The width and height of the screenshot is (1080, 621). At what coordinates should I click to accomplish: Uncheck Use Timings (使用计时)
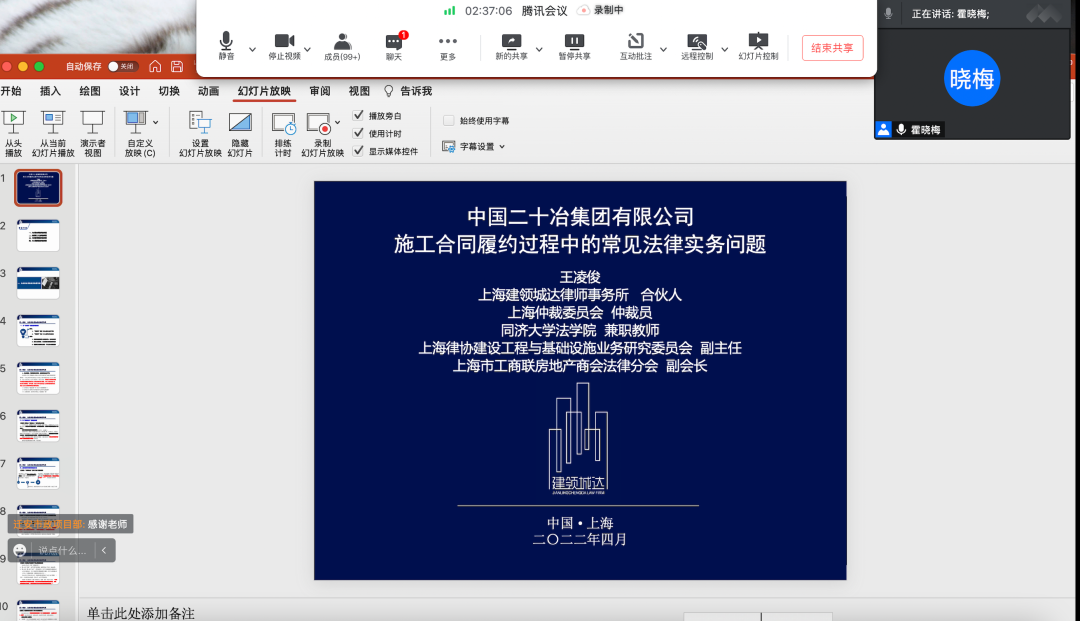tap(358, 133)
